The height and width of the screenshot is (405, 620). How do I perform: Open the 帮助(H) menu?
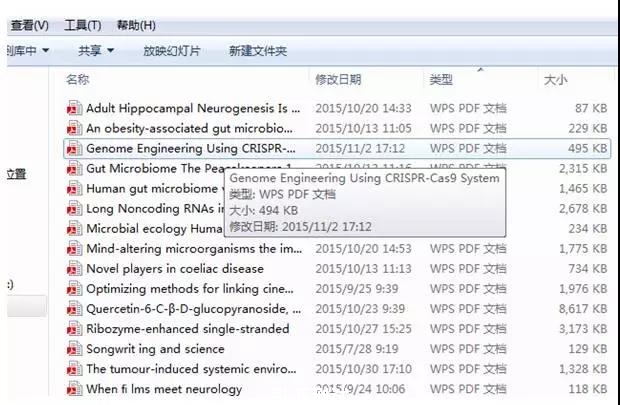click(x=136, y=25)
